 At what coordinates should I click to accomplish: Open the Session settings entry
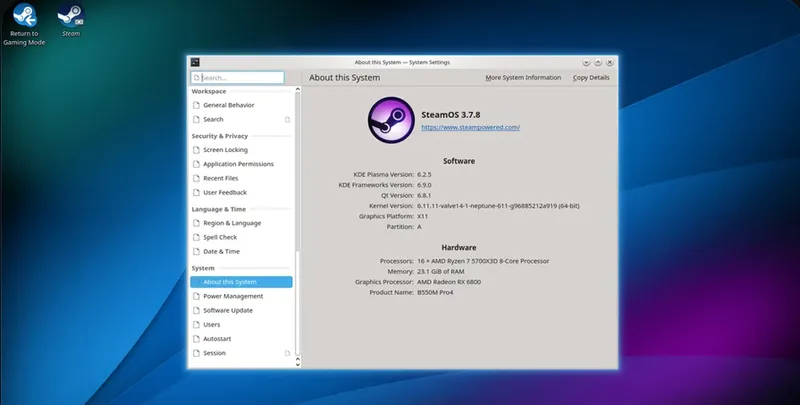click(241, 353)
